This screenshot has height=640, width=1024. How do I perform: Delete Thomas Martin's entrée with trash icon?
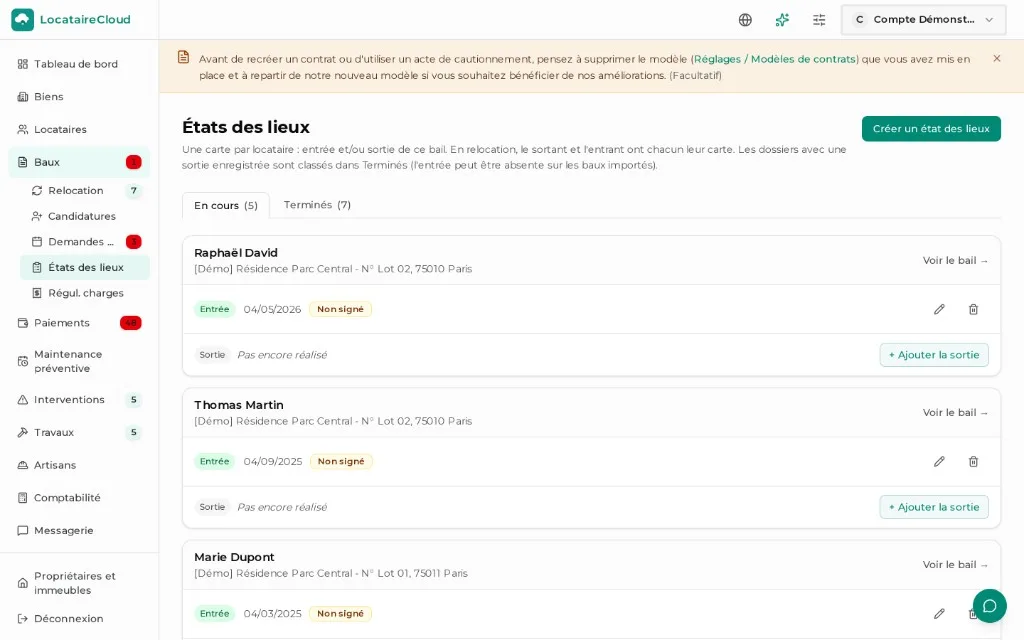973,462
